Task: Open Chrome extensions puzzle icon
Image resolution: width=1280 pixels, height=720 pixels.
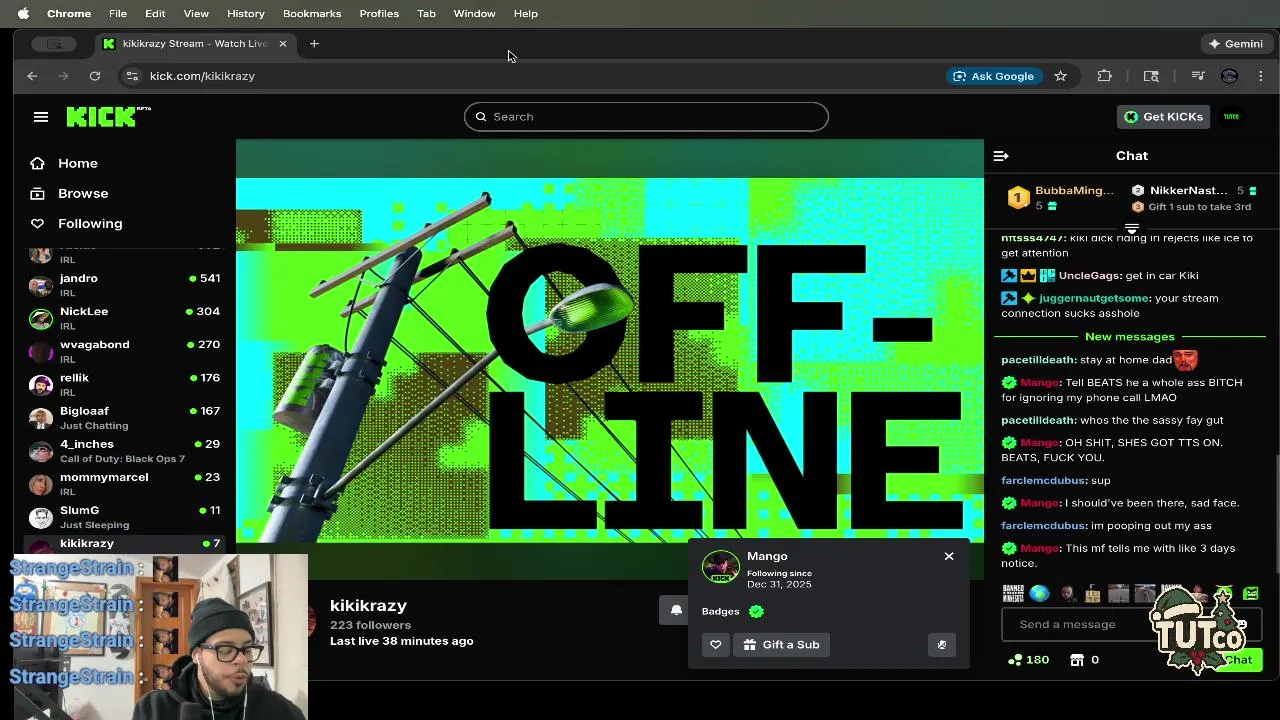Action: click(x=1105, y=76)
